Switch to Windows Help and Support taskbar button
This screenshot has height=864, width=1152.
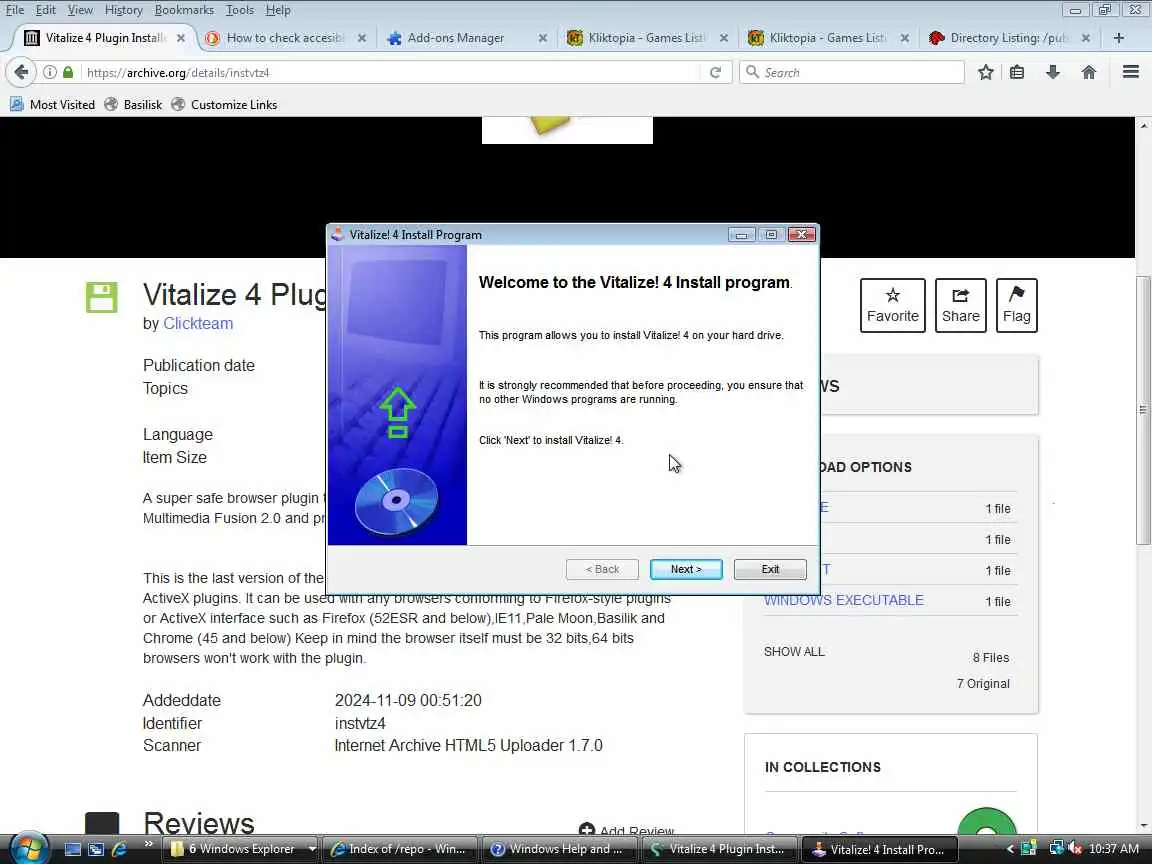pos(558,849)
